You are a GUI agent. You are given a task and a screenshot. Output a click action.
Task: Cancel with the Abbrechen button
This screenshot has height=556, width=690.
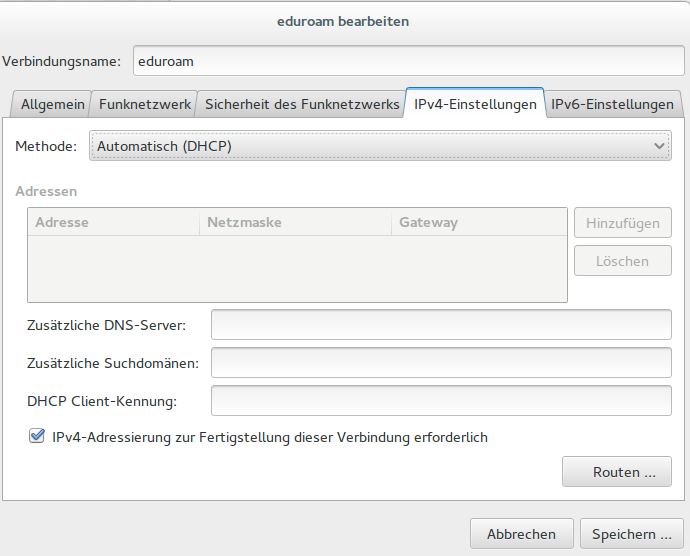click(521, 534)
